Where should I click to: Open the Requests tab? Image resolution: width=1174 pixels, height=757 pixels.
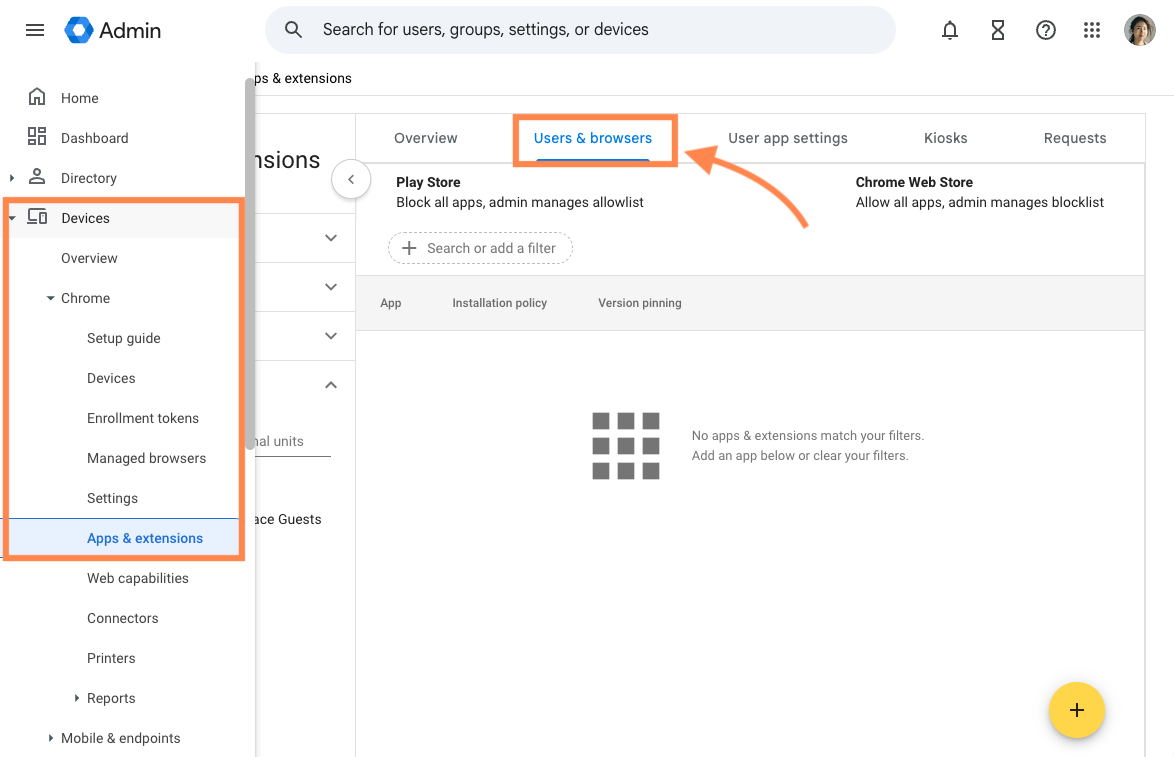[1074, 139]
